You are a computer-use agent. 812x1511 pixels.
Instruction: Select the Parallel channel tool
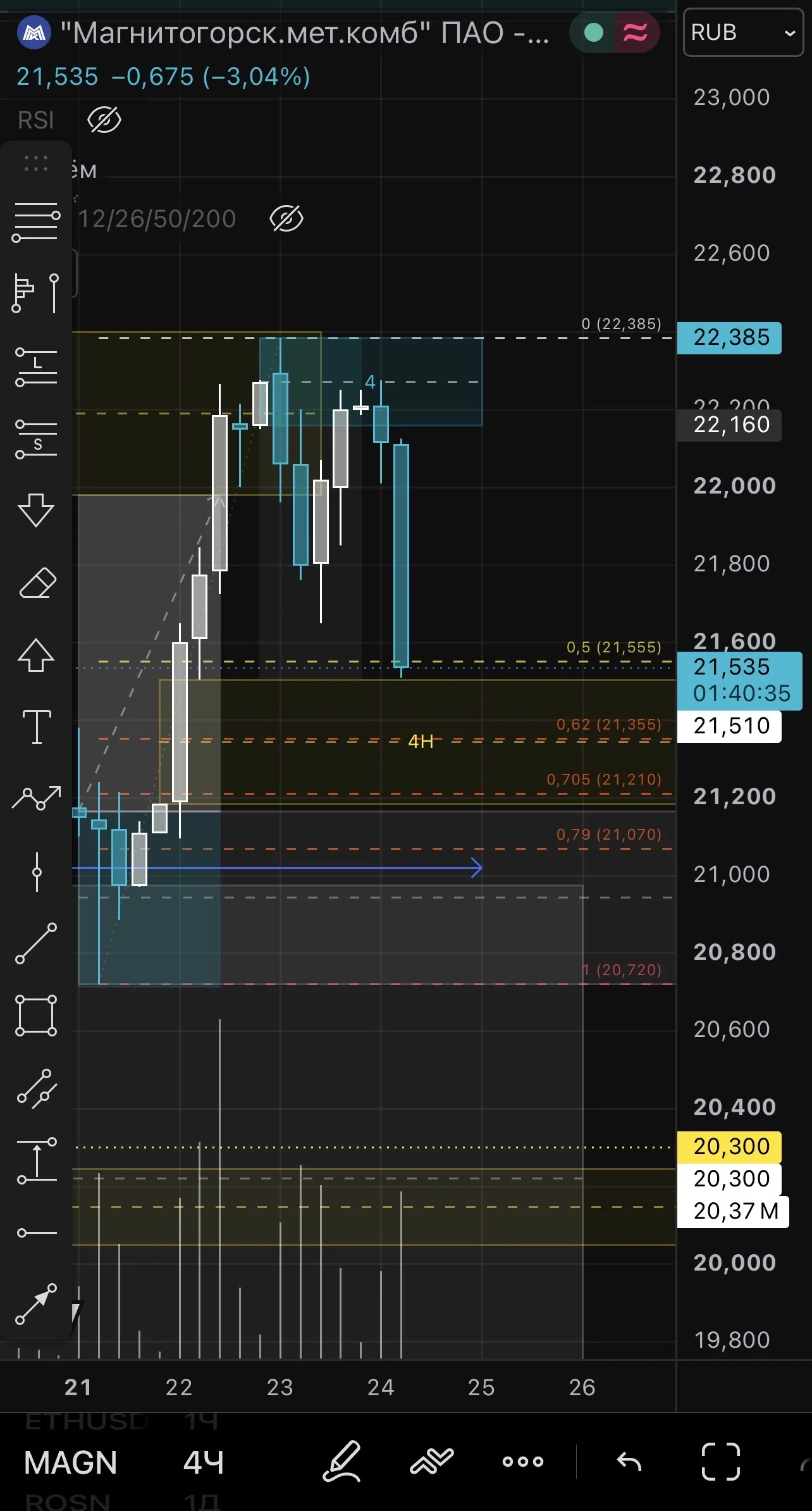37,1088
